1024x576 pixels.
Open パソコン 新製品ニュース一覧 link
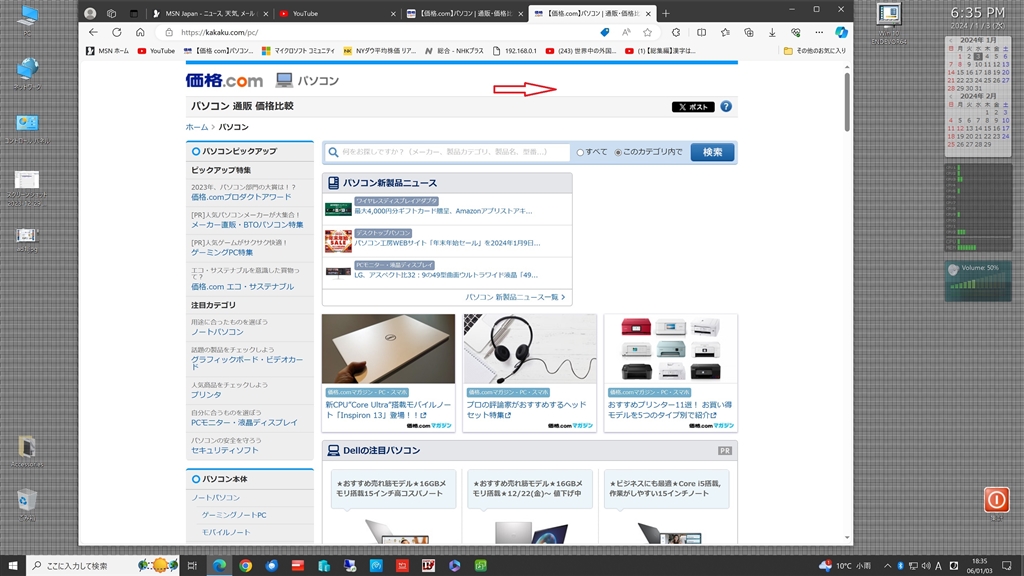coord(515,296)
